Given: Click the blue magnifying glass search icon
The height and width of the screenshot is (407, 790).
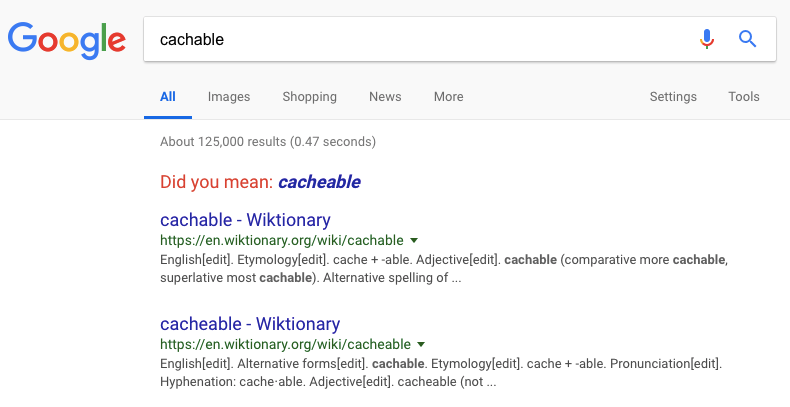Looking at the screenshot, I should [747, 39].
